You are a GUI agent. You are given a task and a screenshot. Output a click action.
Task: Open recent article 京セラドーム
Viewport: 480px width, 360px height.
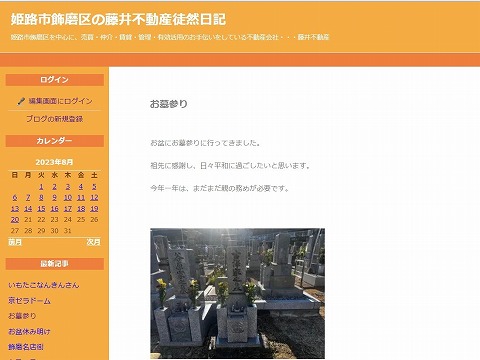click(30, 301)
